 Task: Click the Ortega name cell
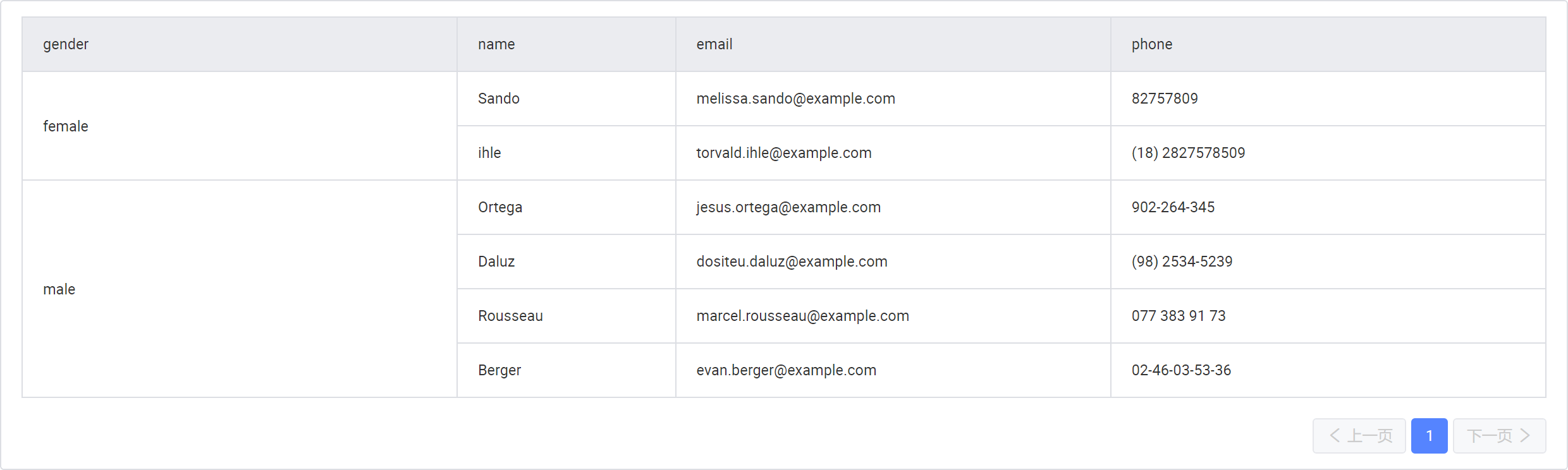500,207
